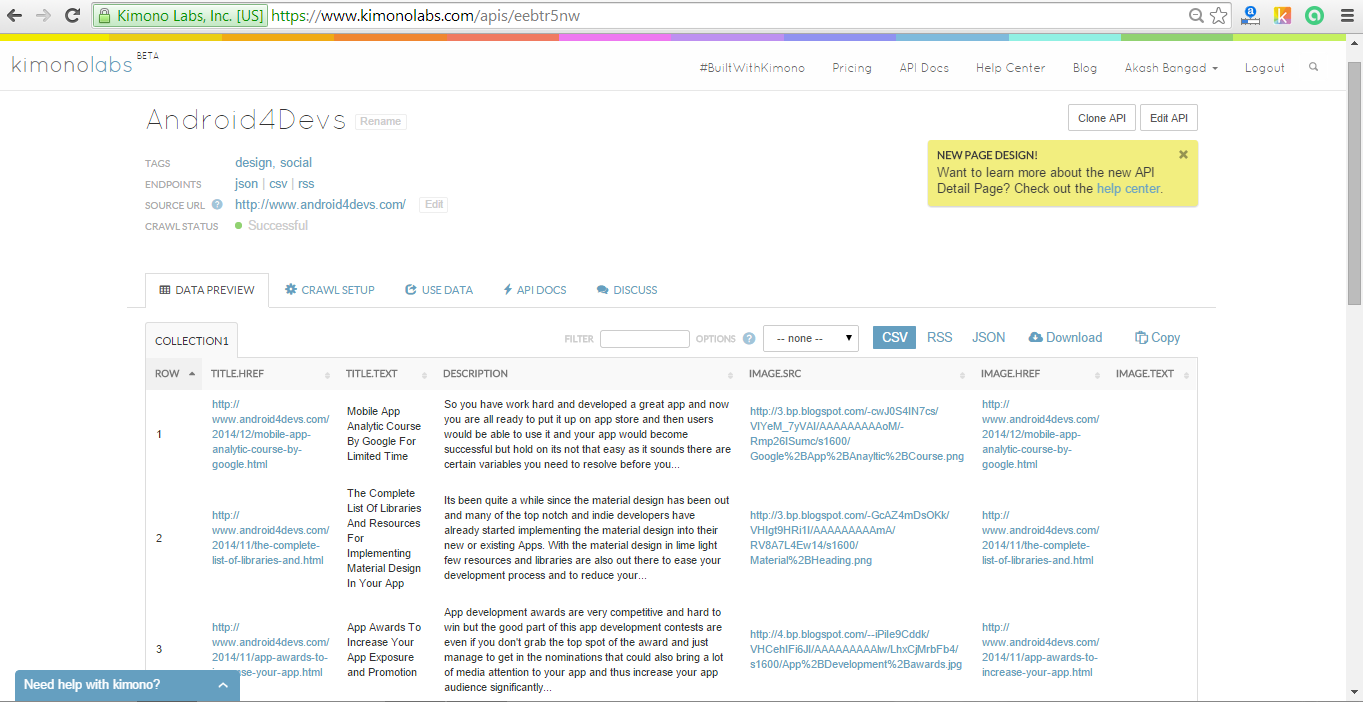This screenshot has height=702, width=1366.
Task: Click the Edit API button
Action: (x=1169, y=118)
